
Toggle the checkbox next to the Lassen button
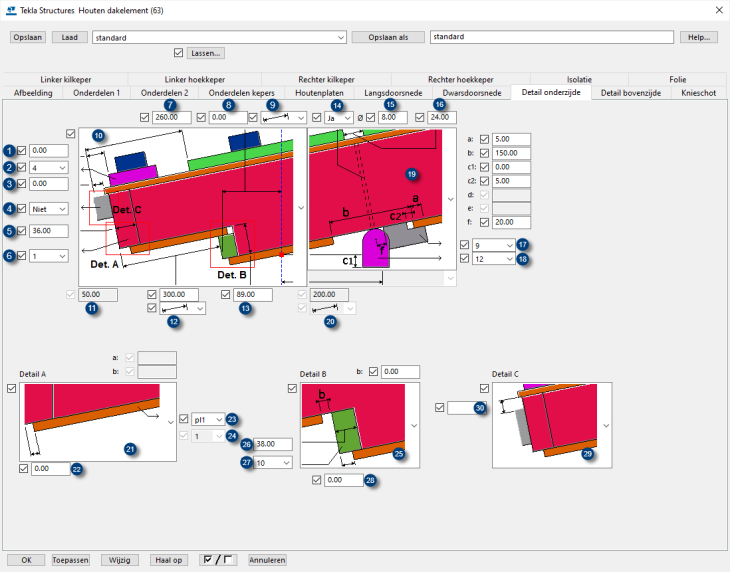click(178, 53)
